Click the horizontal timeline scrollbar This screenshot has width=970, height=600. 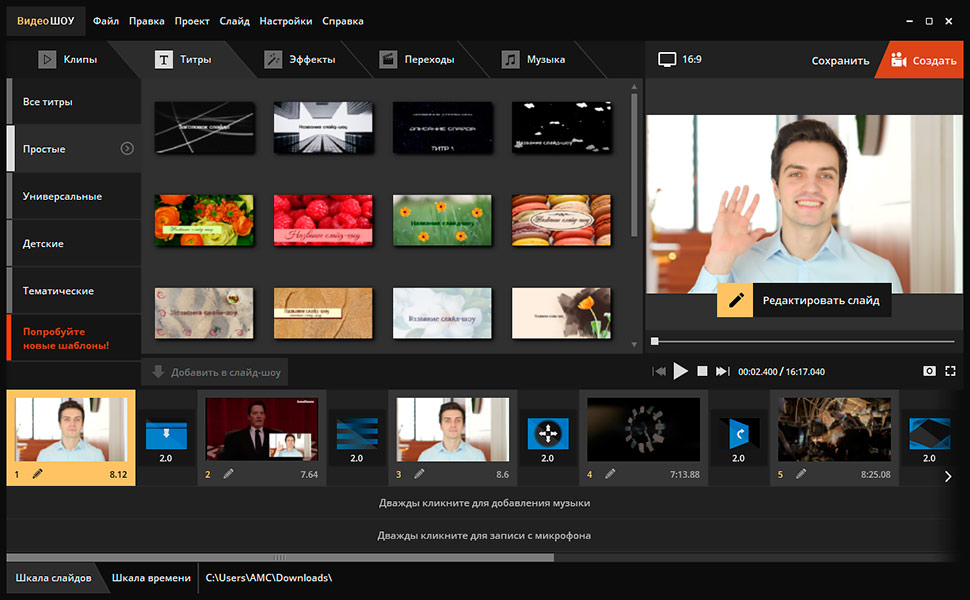coord(280,557)
